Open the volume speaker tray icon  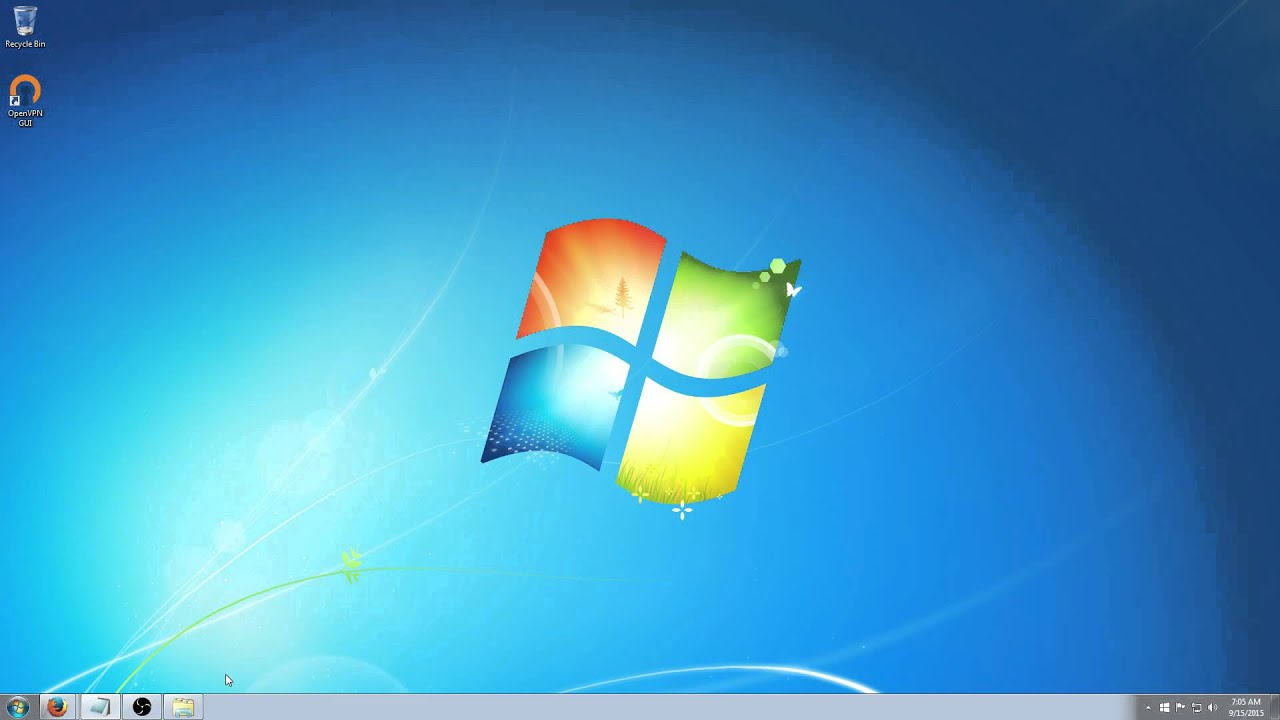click(1212, 708)
